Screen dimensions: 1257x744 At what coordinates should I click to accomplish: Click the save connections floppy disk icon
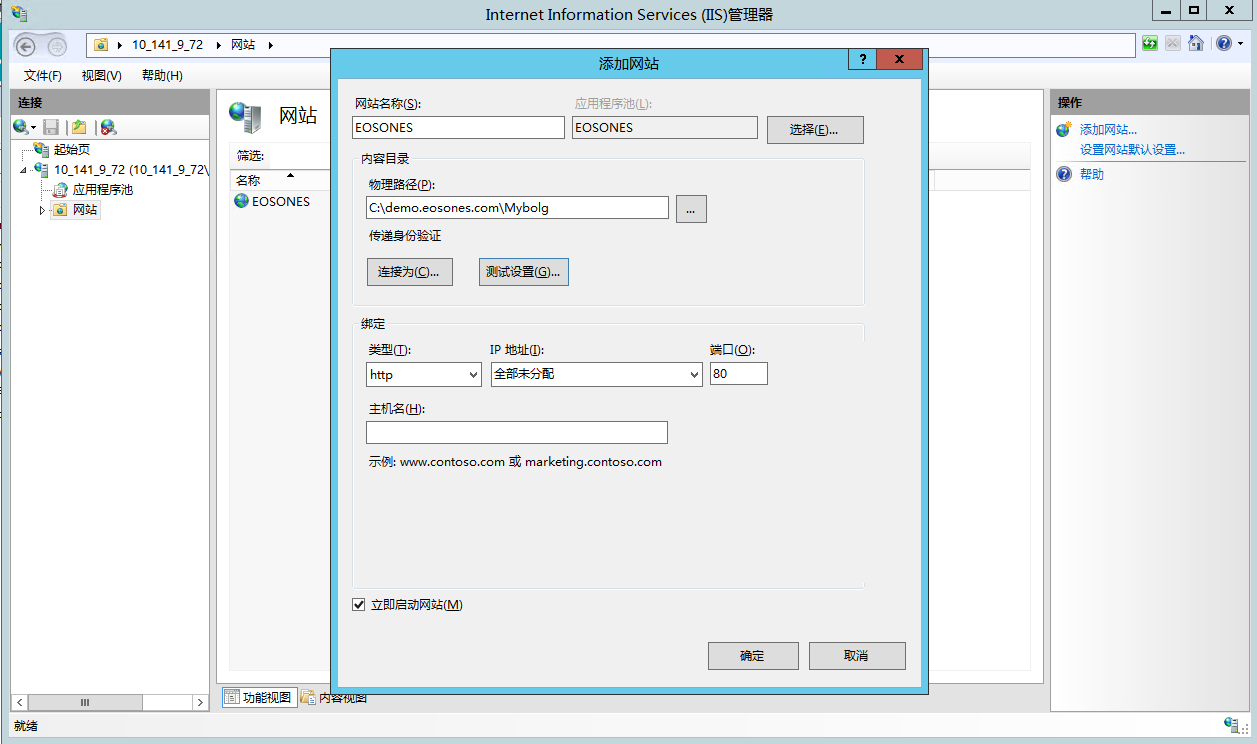50,127
